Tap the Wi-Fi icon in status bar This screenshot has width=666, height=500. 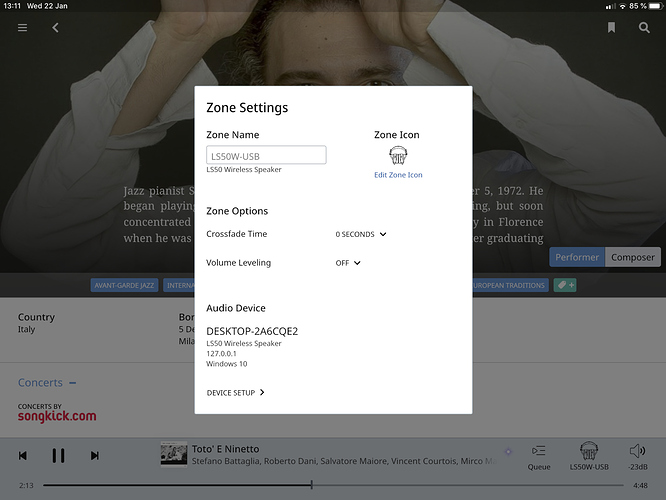coord(622,6)
